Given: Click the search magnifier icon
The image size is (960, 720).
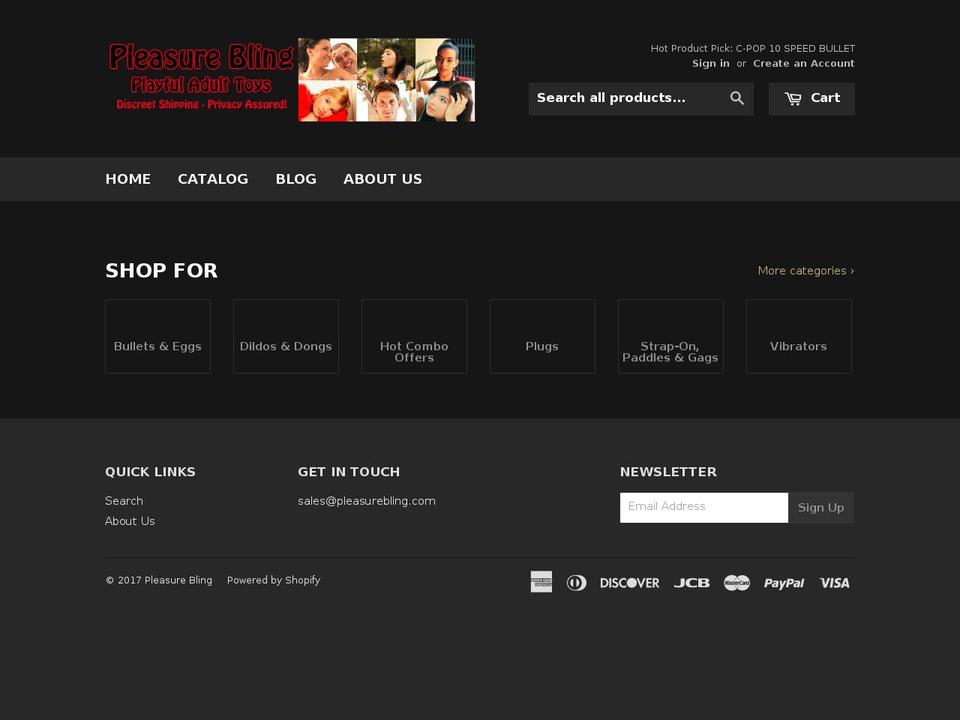Looking at the screenshot, I should pyautogui.click(x=737, y=98).
